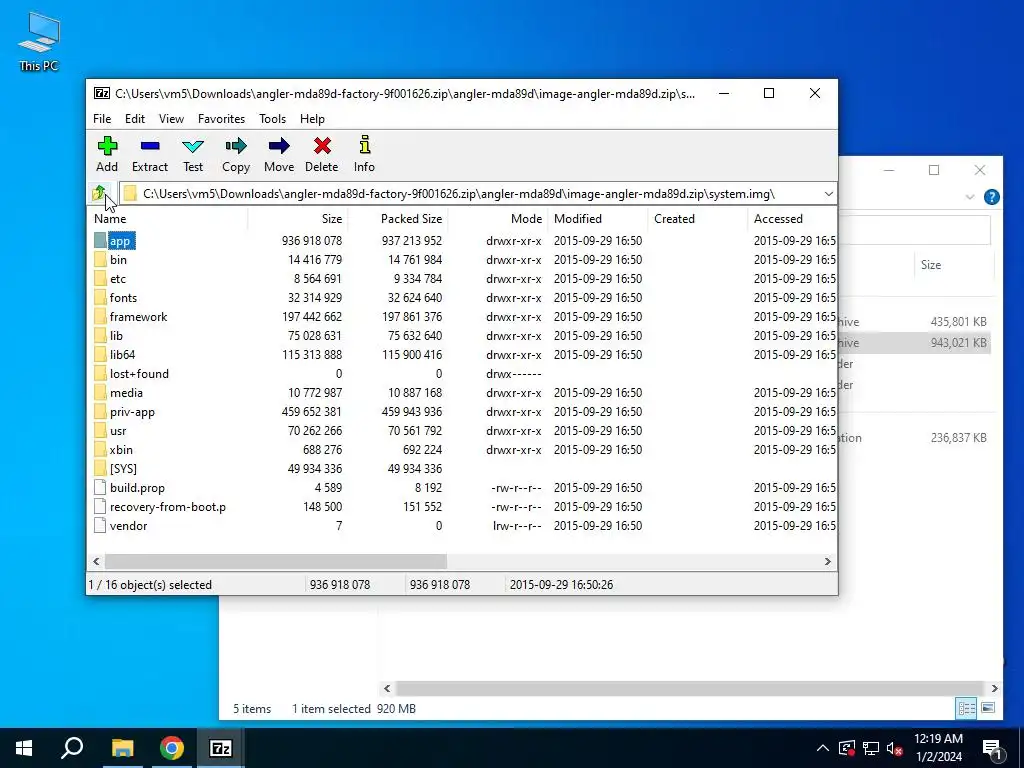Click the 7-Zip scroll right arrow
The width and height of the screenshot is (1024, 768).
827,561
